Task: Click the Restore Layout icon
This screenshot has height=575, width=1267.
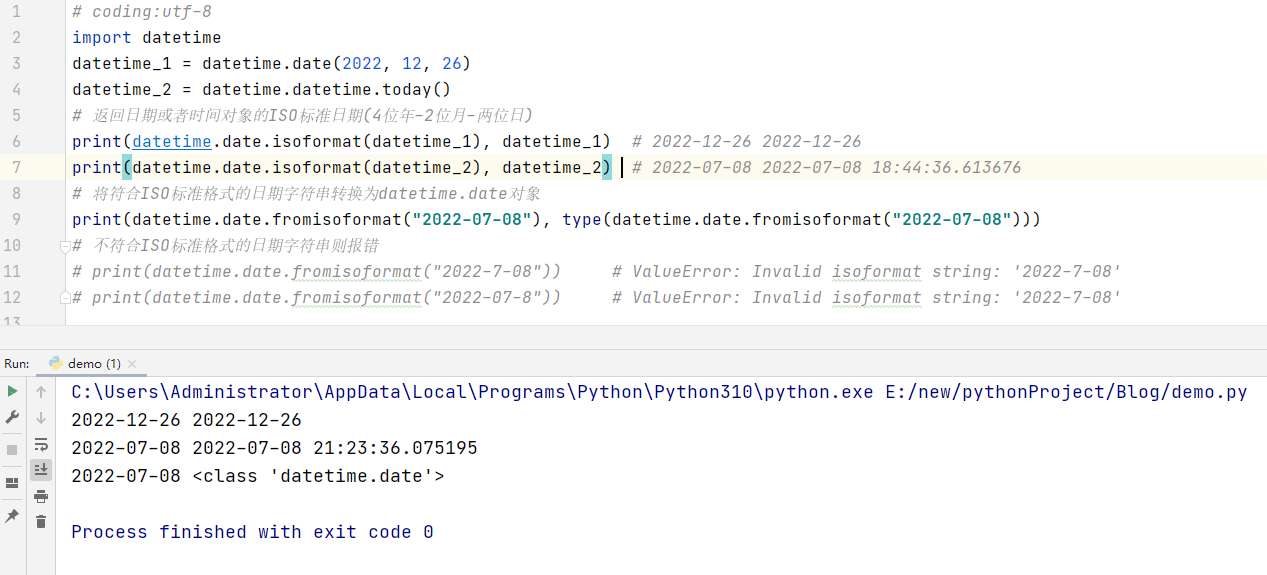Action: pyautogui.click(x=12, y=483)
